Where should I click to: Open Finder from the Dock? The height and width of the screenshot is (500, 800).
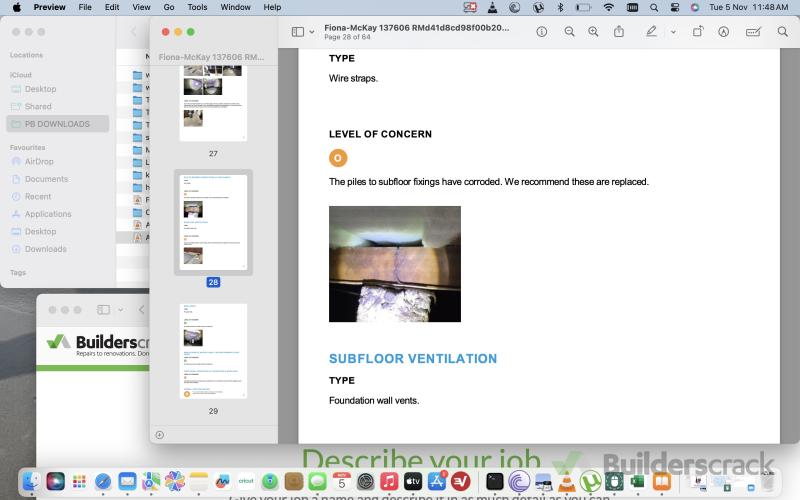click(31, 481)
